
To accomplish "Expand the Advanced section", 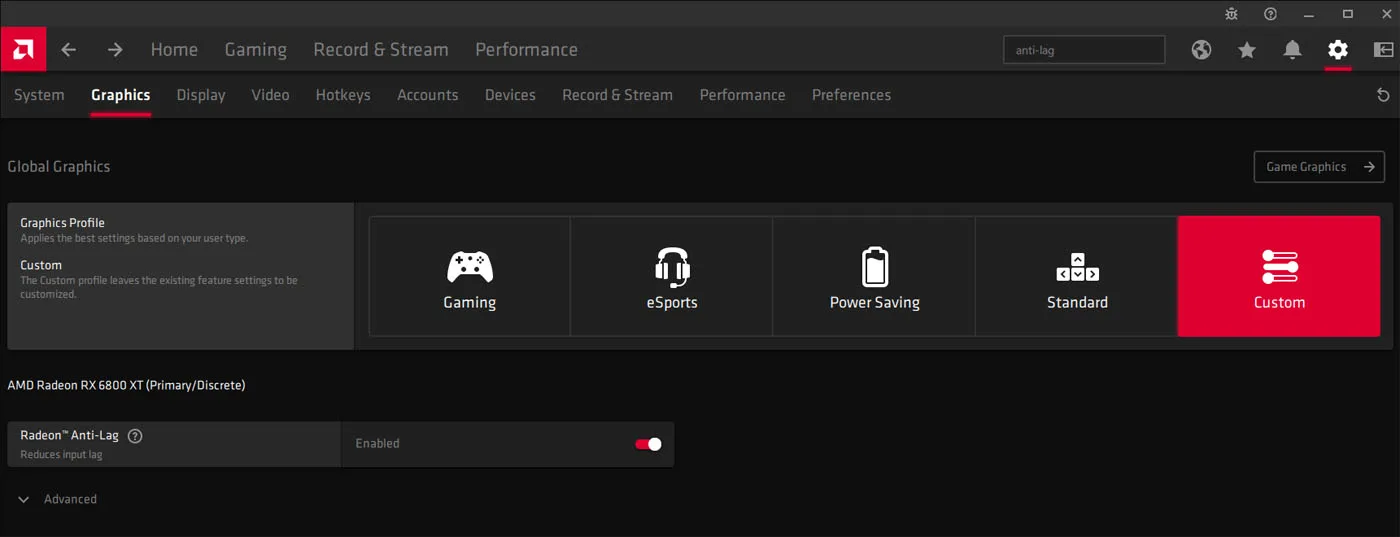I will [58, 499].
